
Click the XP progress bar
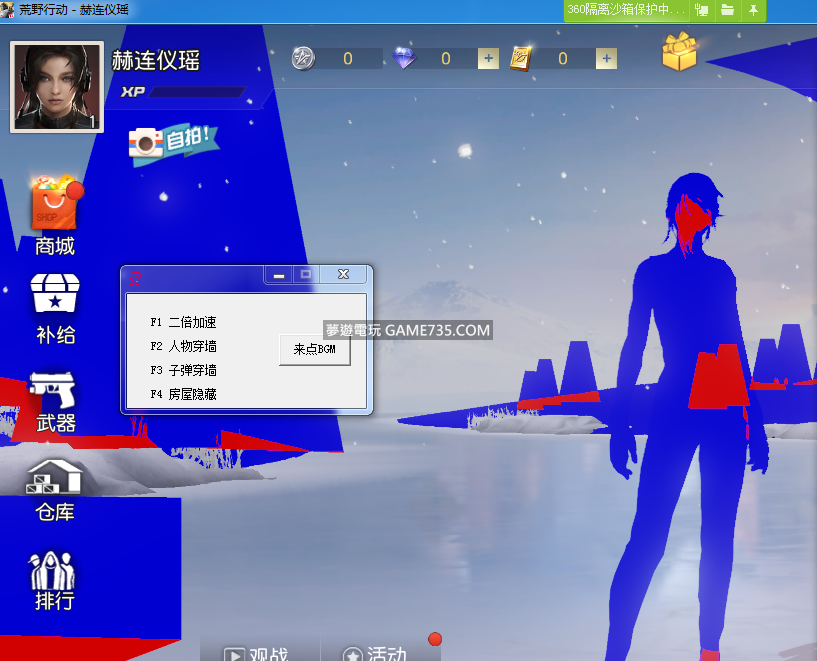pos(197,92)
